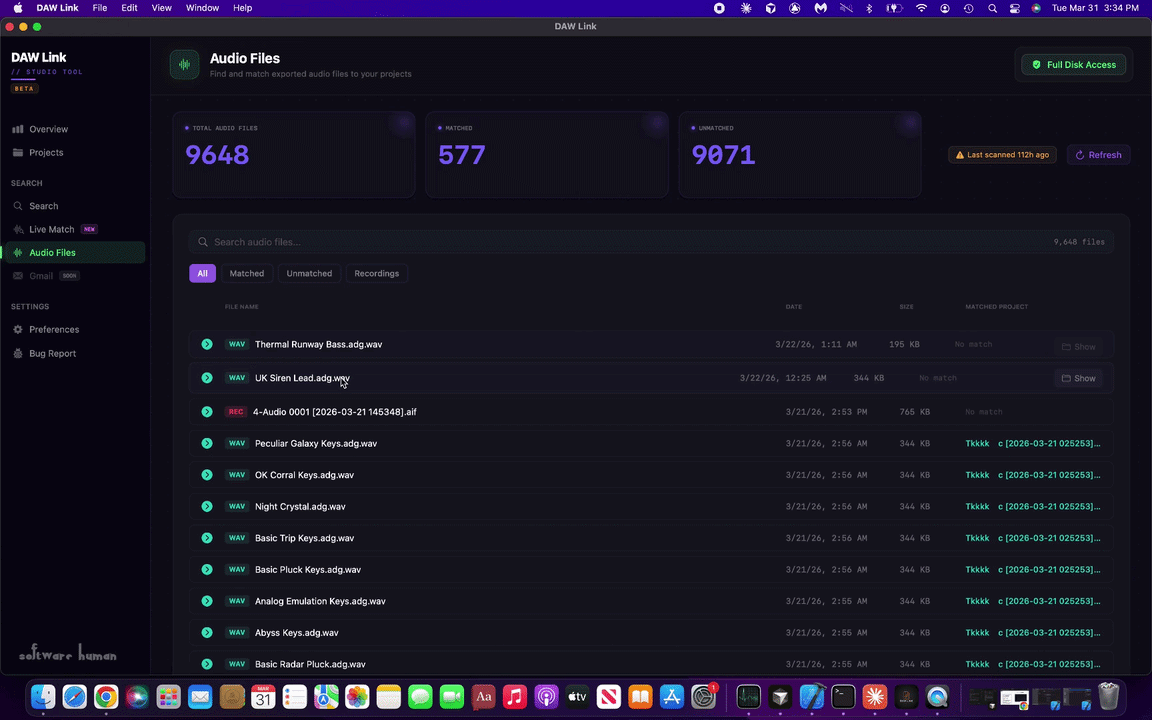1152x720 pixels.
Task: Open Terminal from the Dock
Action: click(x=843, y=696)
